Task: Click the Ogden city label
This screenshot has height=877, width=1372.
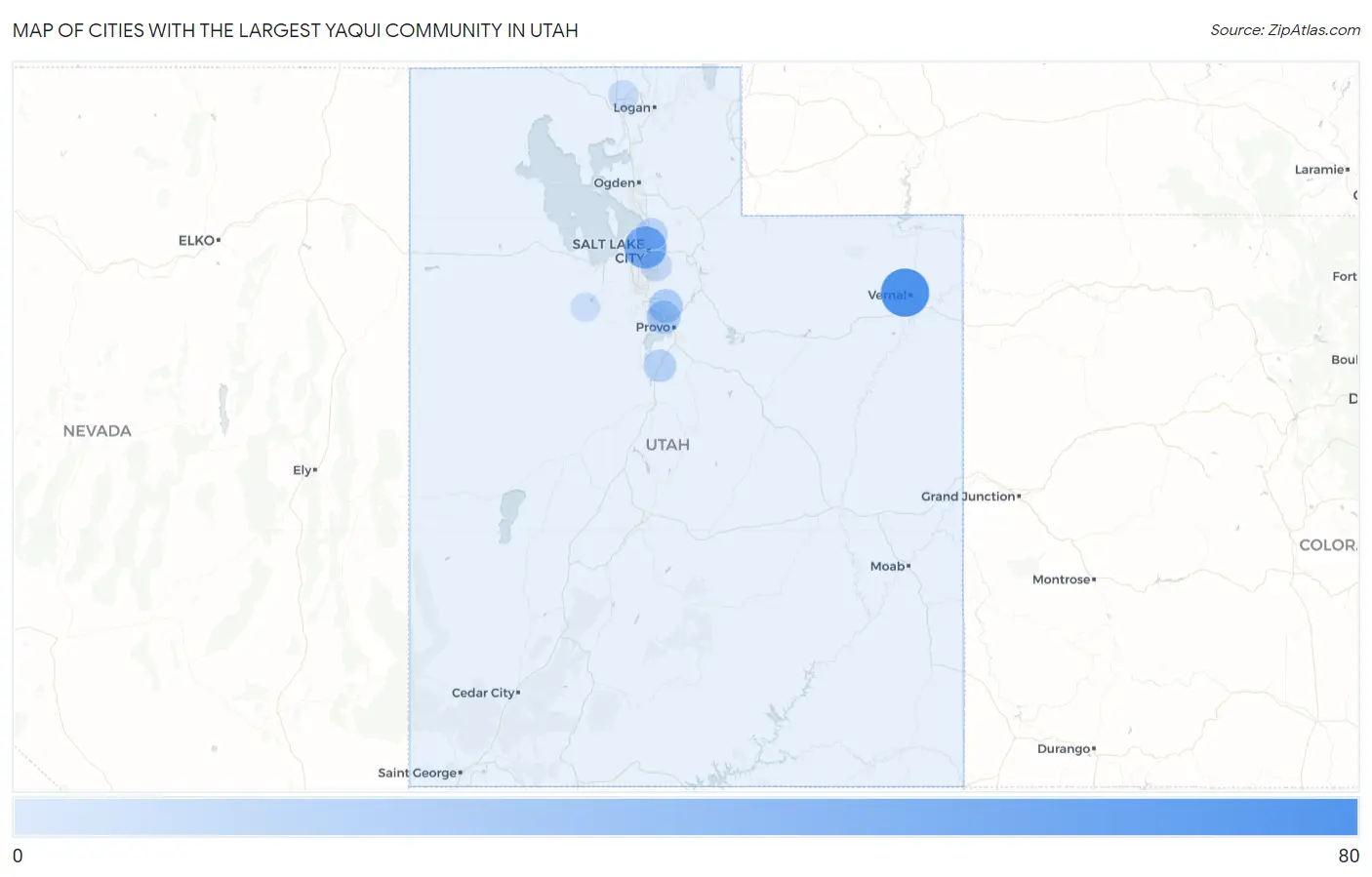Action: point(617,182)
